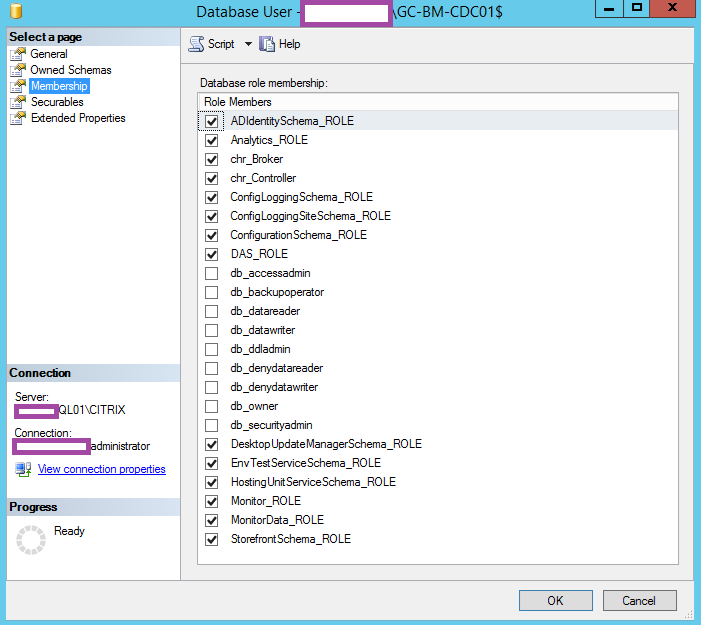This screenshot has height=625, width=701.
Task: Uncheck ADIdentitySchema_ROLE checkbox
Action: click(x=211, y=121)
